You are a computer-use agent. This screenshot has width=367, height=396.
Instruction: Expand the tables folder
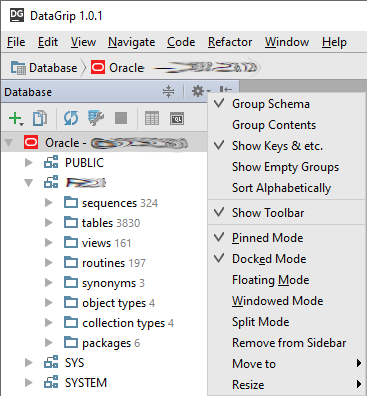49,222
